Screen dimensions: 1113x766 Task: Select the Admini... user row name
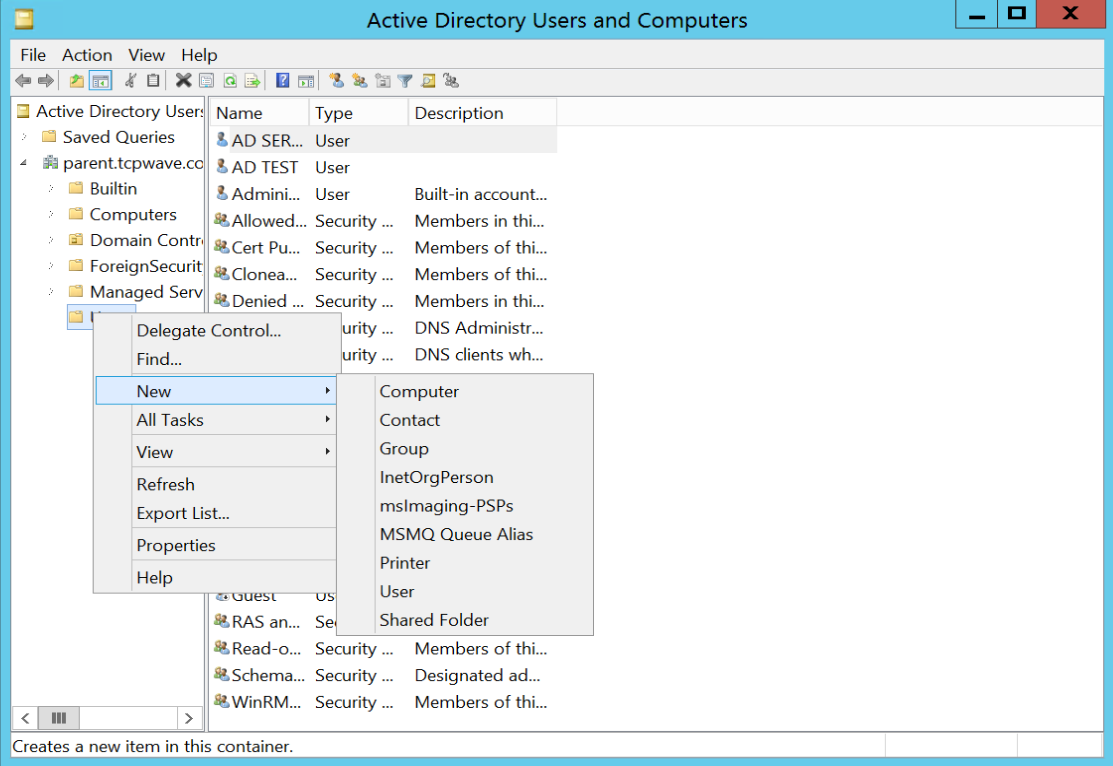pos(265,194)
